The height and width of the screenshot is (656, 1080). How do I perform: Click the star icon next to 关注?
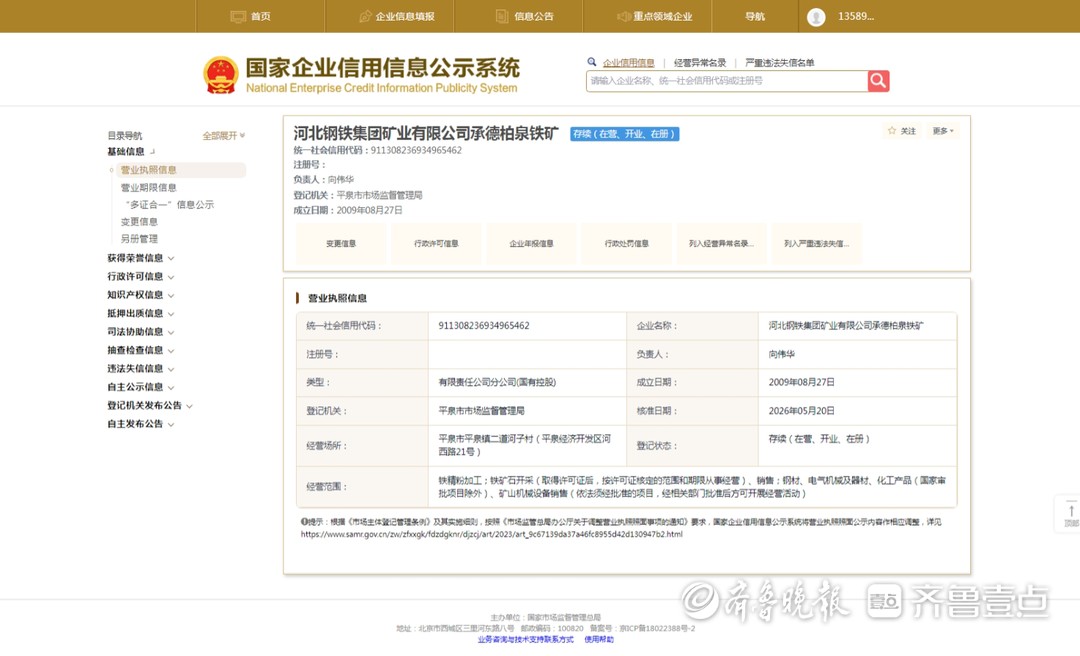click(x=892, y=130)
